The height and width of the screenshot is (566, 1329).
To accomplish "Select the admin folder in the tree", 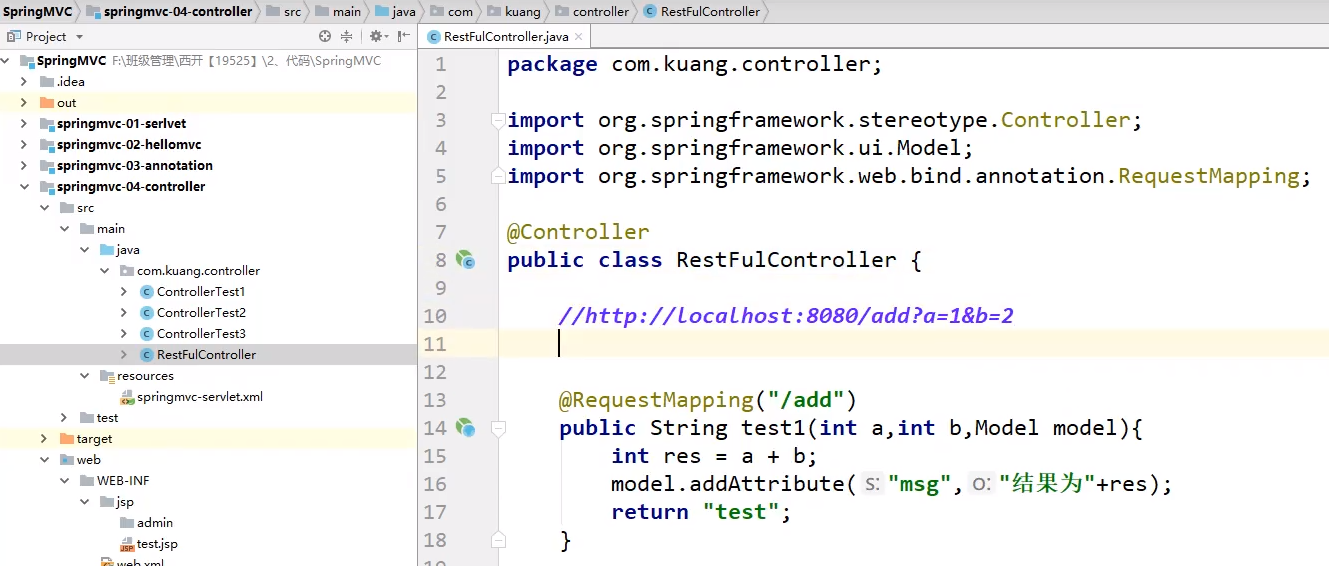I will [x=155, y=523].
